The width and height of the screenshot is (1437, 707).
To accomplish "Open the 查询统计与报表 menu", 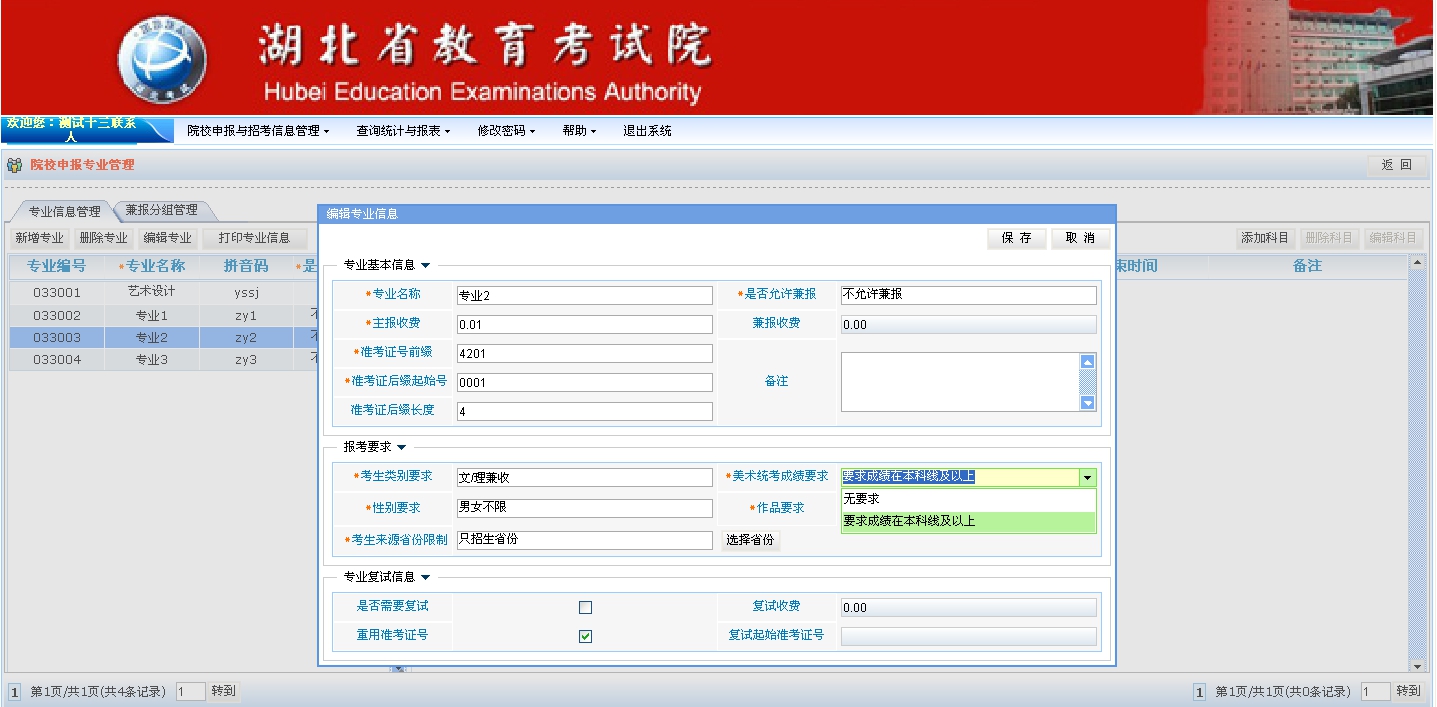I will coord(403,131).
